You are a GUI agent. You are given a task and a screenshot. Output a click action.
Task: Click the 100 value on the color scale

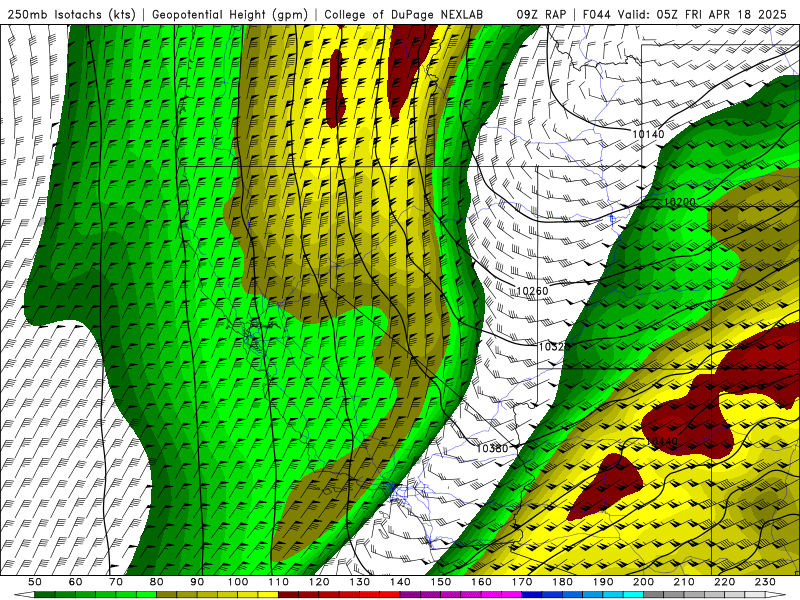[x=238, y=582]
